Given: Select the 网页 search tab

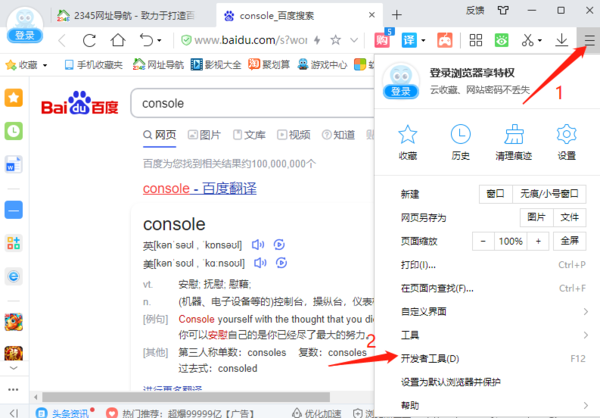Looking at the screenshot, I should (x=160, y=135).
